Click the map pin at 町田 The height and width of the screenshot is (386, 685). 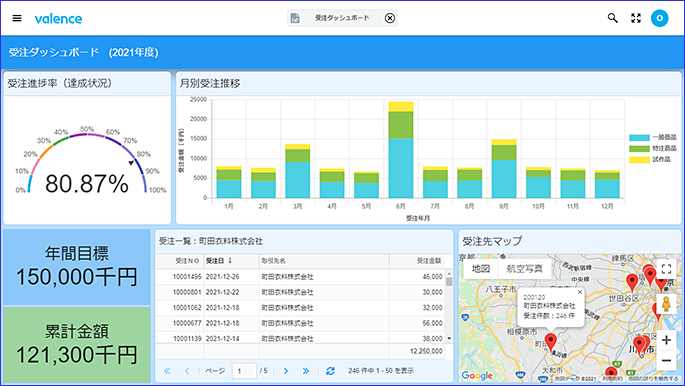pos(551,342)
